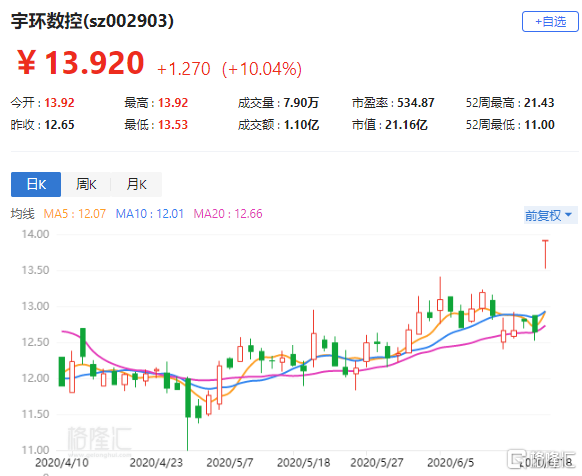Click the 11.50 y-axis price label

(x=35, y=414)
